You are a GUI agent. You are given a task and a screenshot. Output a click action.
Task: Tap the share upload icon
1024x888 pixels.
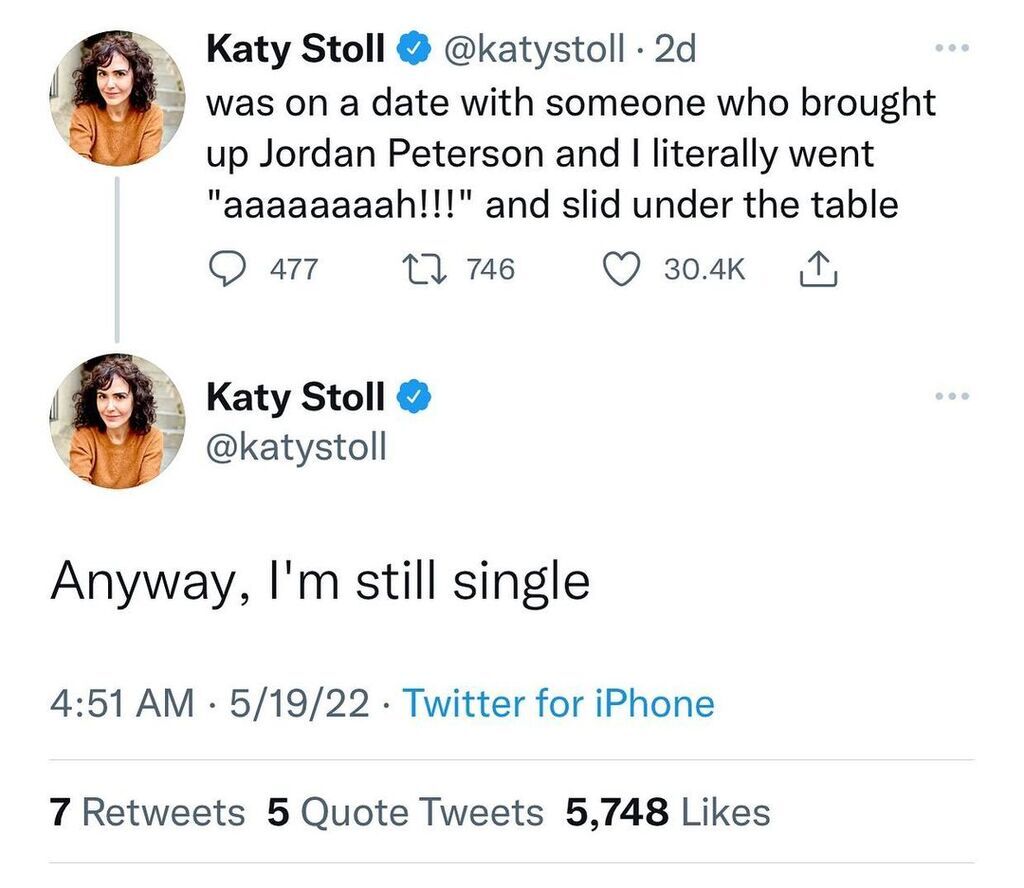pos(818,268)
